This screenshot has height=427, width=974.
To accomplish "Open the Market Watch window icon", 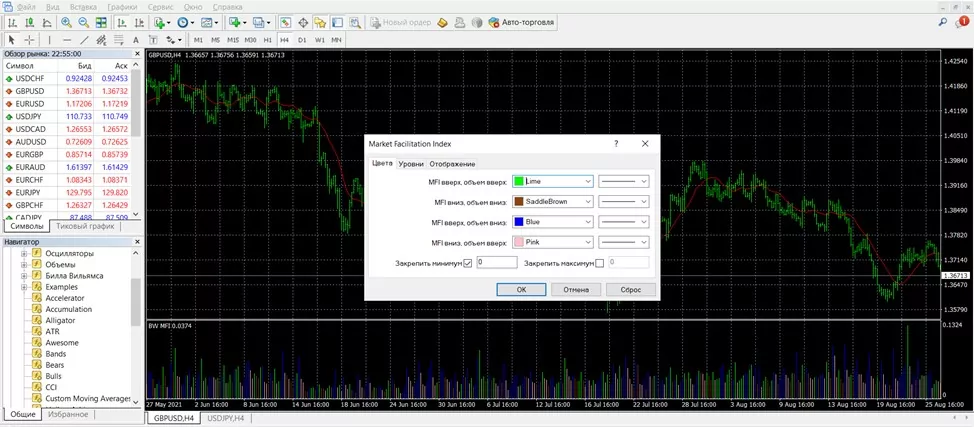I will (285, 23).
